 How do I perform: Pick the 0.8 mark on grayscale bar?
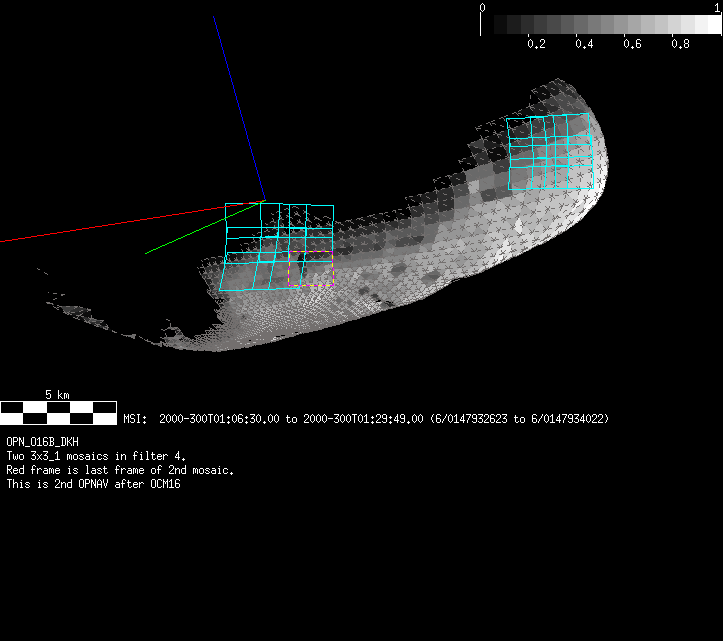point(680,44)
